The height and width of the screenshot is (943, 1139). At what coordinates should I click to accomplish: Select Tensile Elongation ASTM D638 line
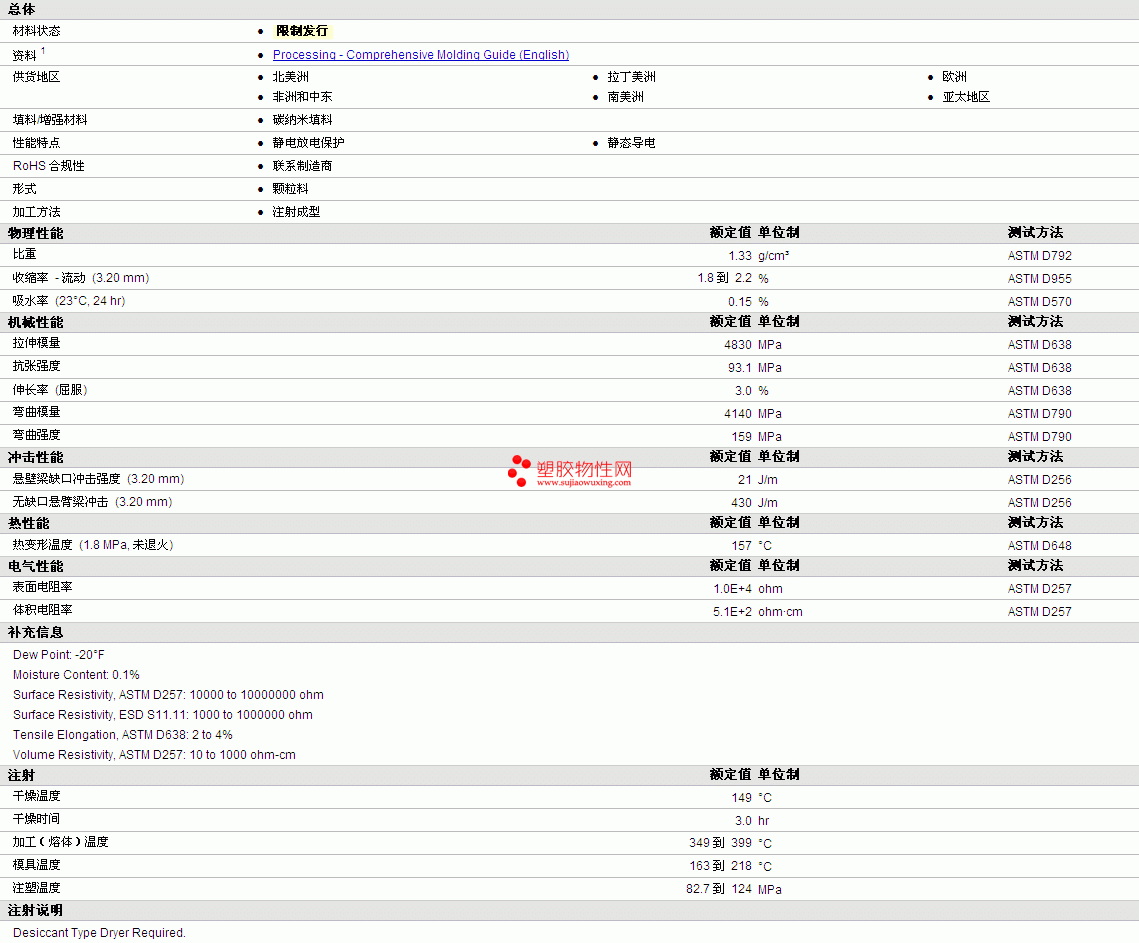pos(123,735)
